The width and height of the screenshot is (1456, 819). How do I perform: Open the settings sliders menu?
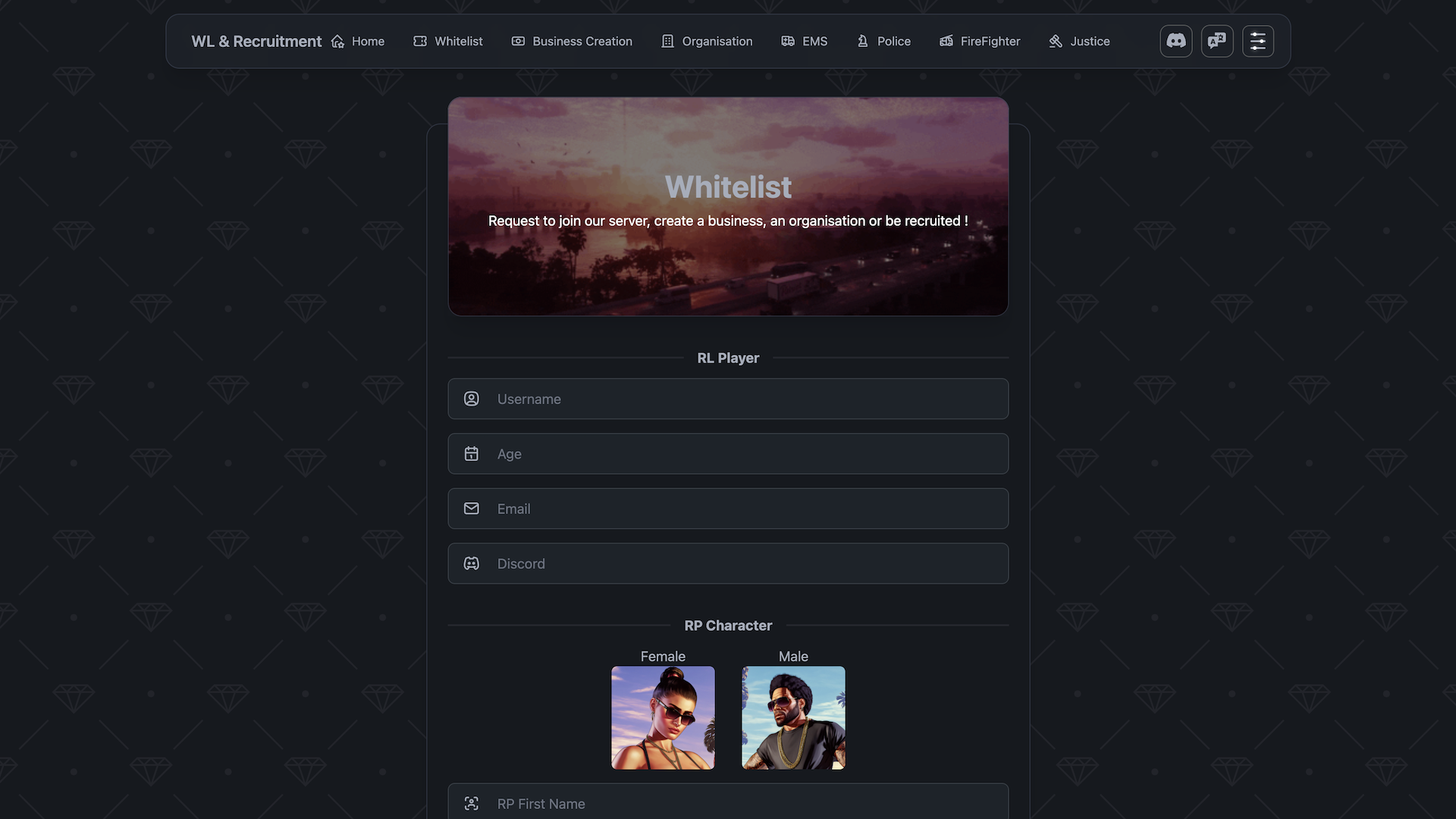click(1257, 41)
